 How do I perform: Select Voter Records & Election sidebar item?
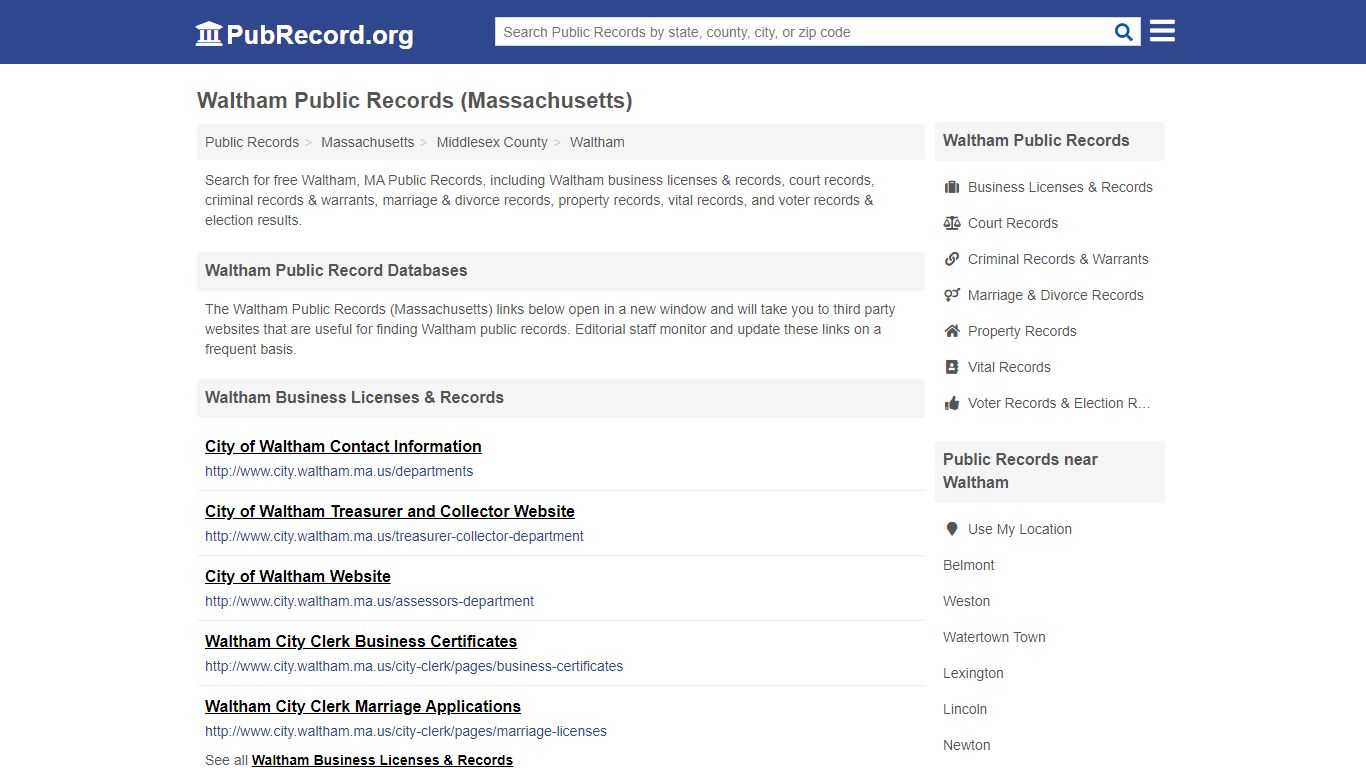pyautogui.click(x=1059, y=403)
